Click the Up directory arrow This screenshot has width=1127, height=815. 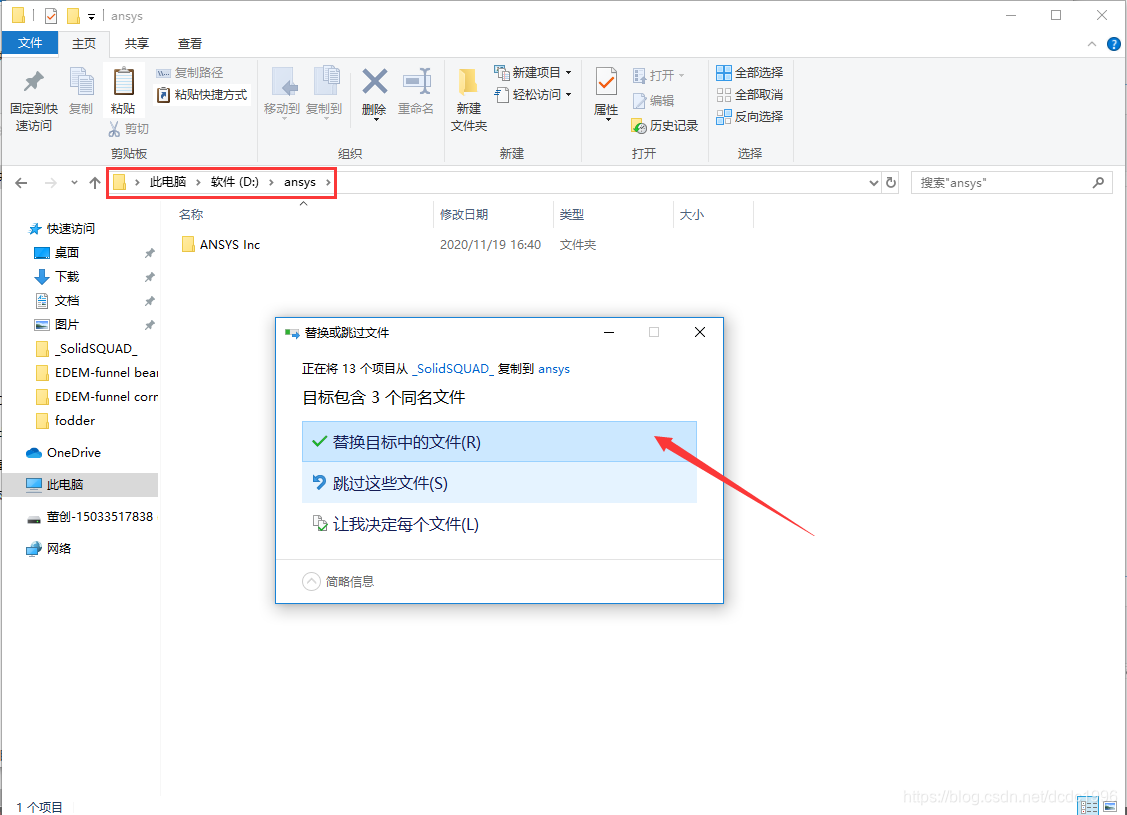[95, 183]
